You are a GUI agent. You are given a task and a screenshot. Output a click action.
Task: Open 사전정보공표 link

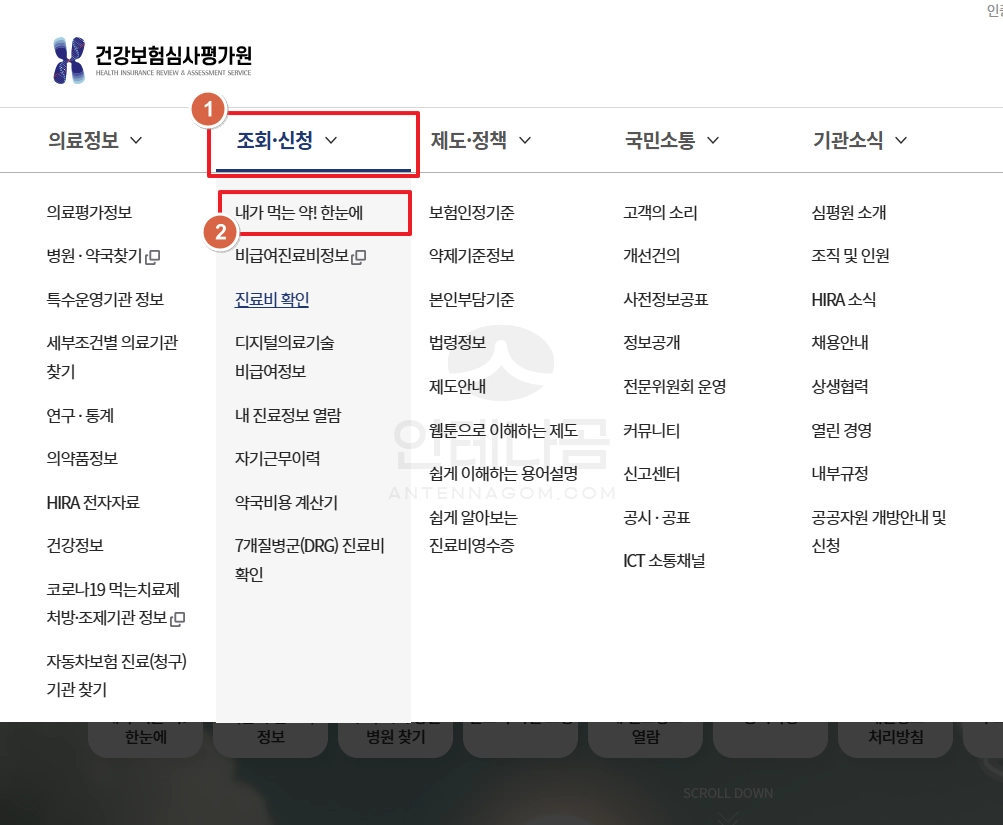point(666,299)
